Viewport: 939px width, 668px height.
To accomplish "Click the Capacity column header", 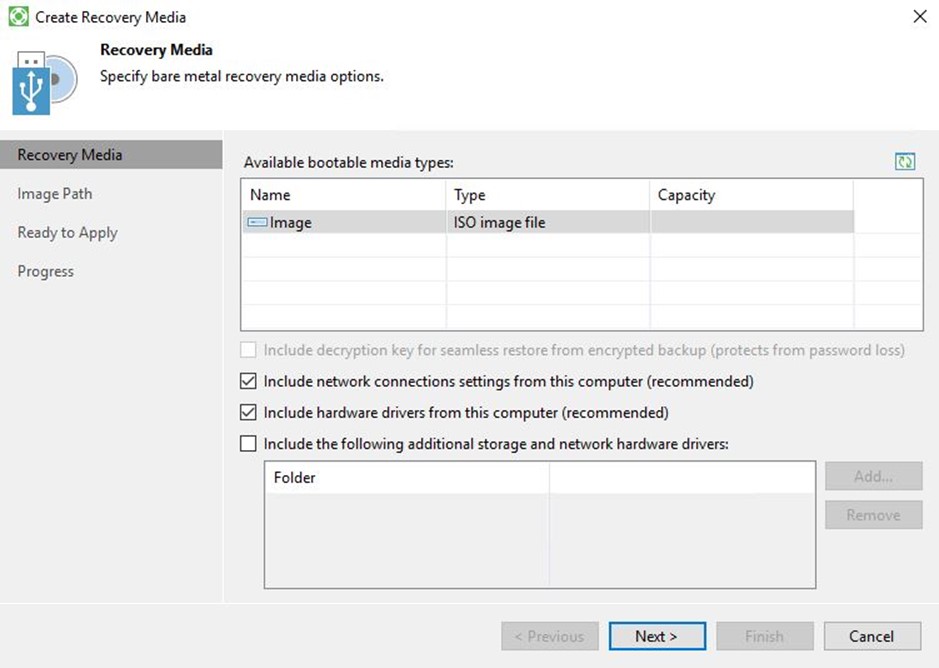I will pyautogui.click(x=751, y=195).
